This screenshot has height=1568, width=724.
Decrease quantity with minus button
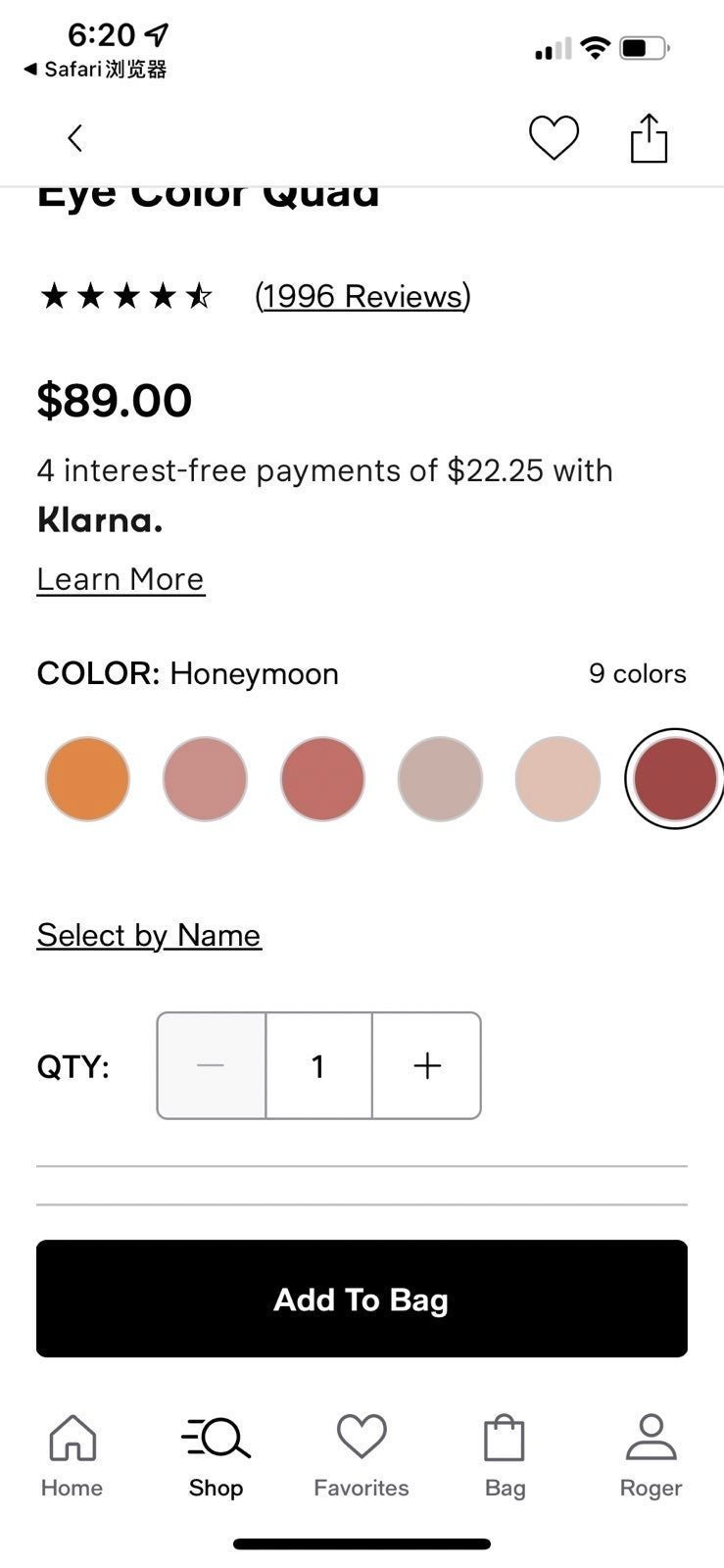pyautogui.click(x=211, y=1065)
